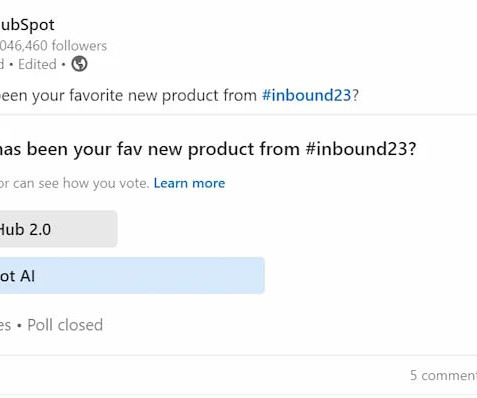This screenshot has height=398, width=477.
Task: Click the 046,460 followers count text
Action: 53,46
